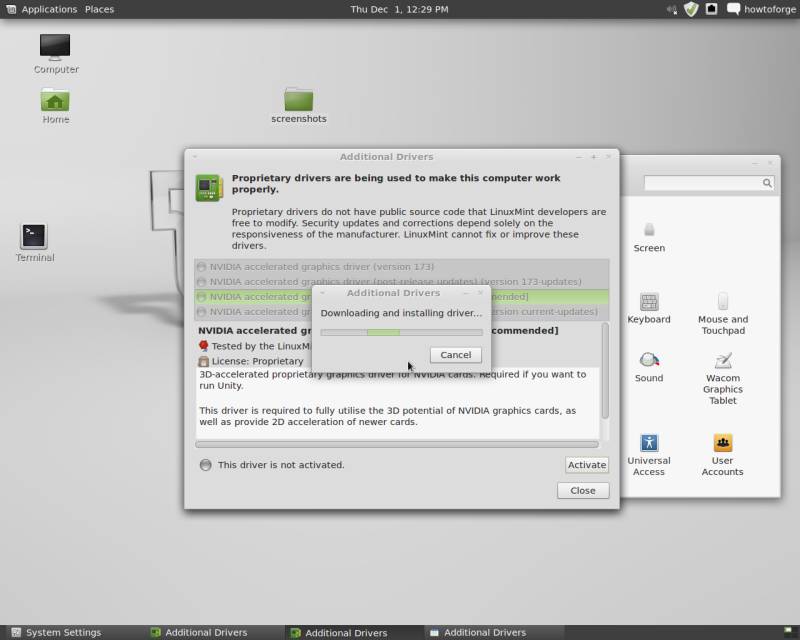Click the workspace switcher in bottom panel corner
The image size is (800, 640).
[x=788, y=631]
